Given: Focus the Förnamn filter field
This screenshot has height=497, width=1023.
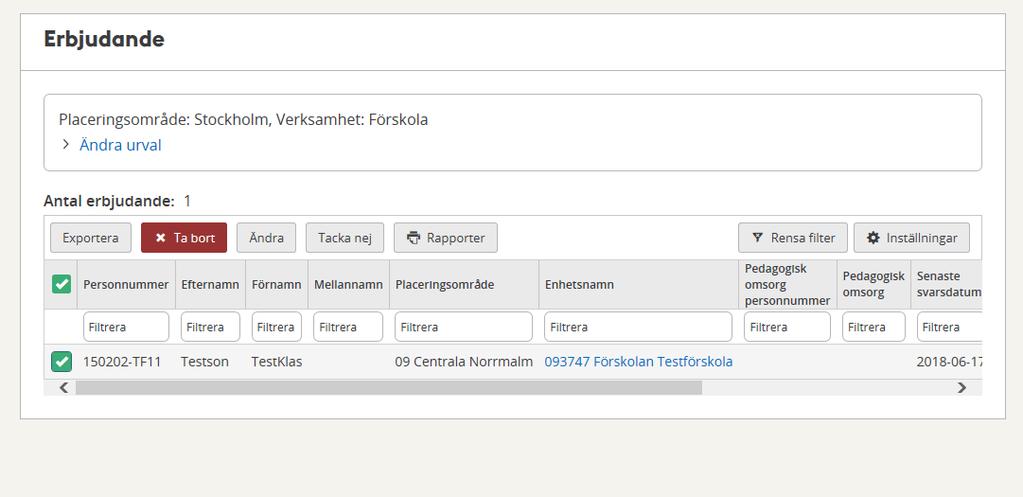Looking at the screenshot, I should (277, 327).
